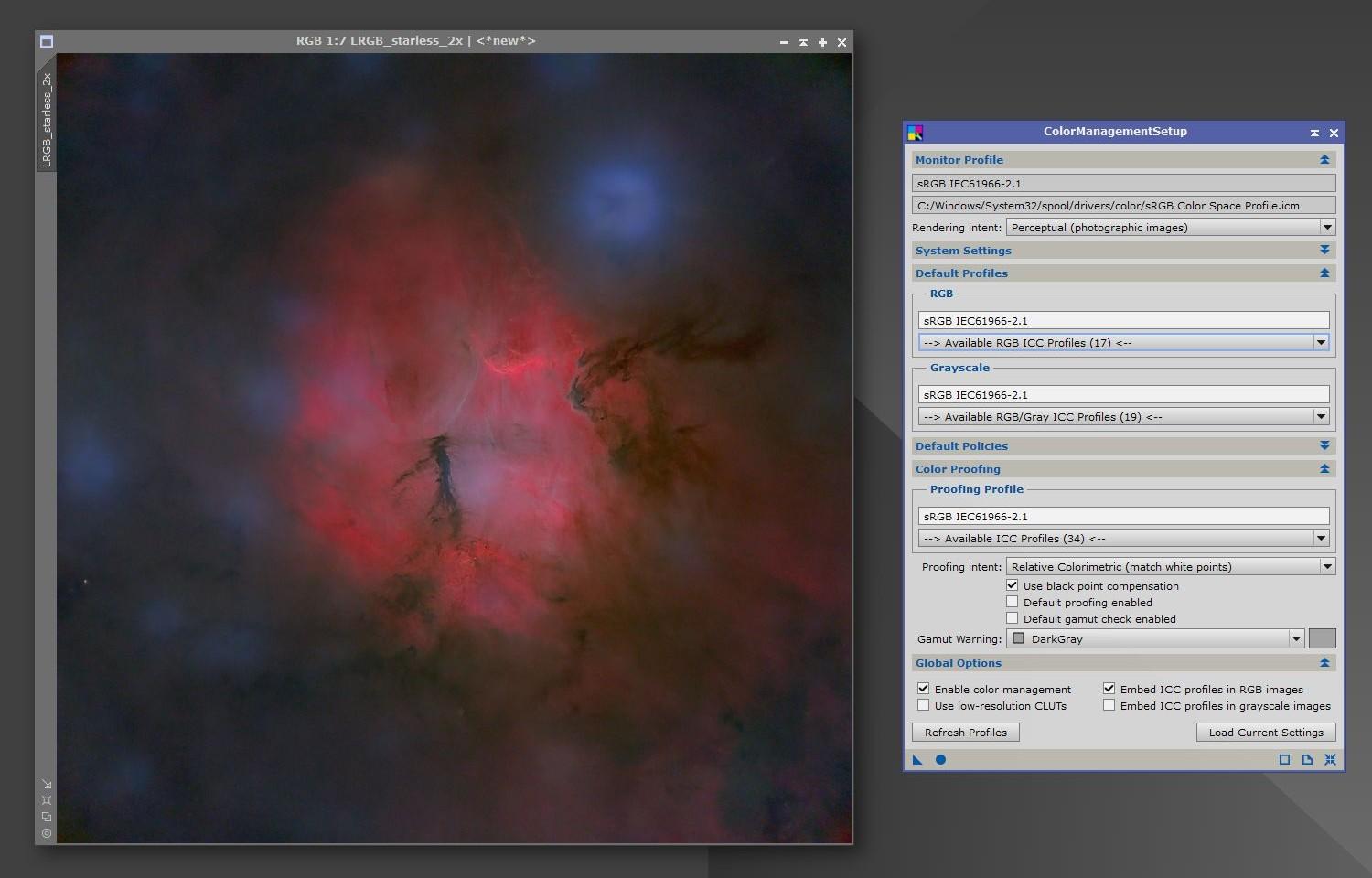Toggle Use black point compensation
1372x878 pixels.
point(1013,585)
